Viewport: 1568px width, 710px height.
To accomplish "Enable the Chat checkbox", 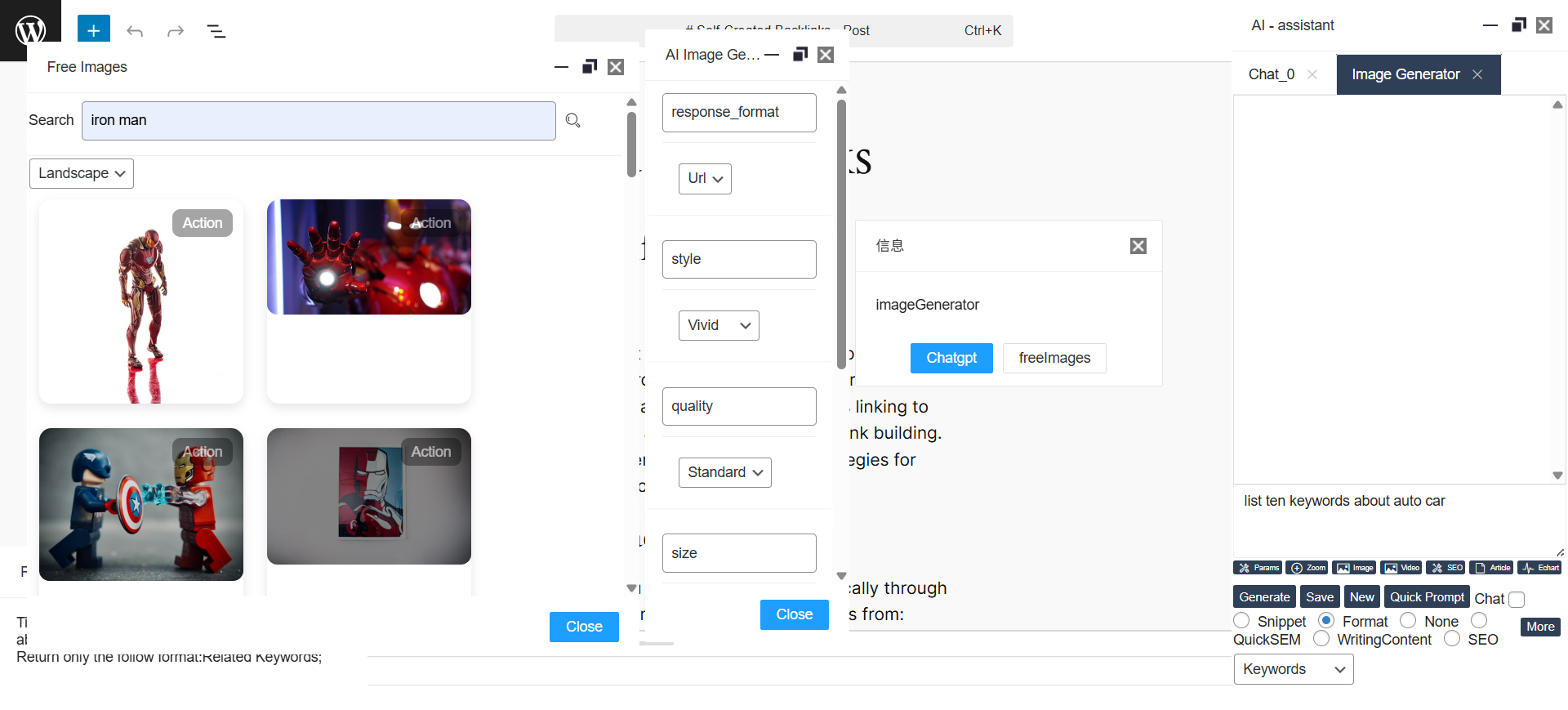I will [1517, 600].
